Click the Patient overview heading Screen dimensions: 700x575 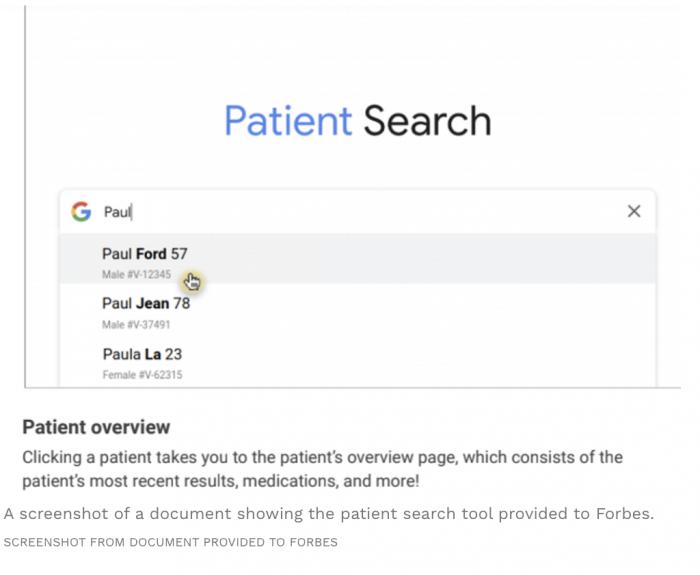96,427
